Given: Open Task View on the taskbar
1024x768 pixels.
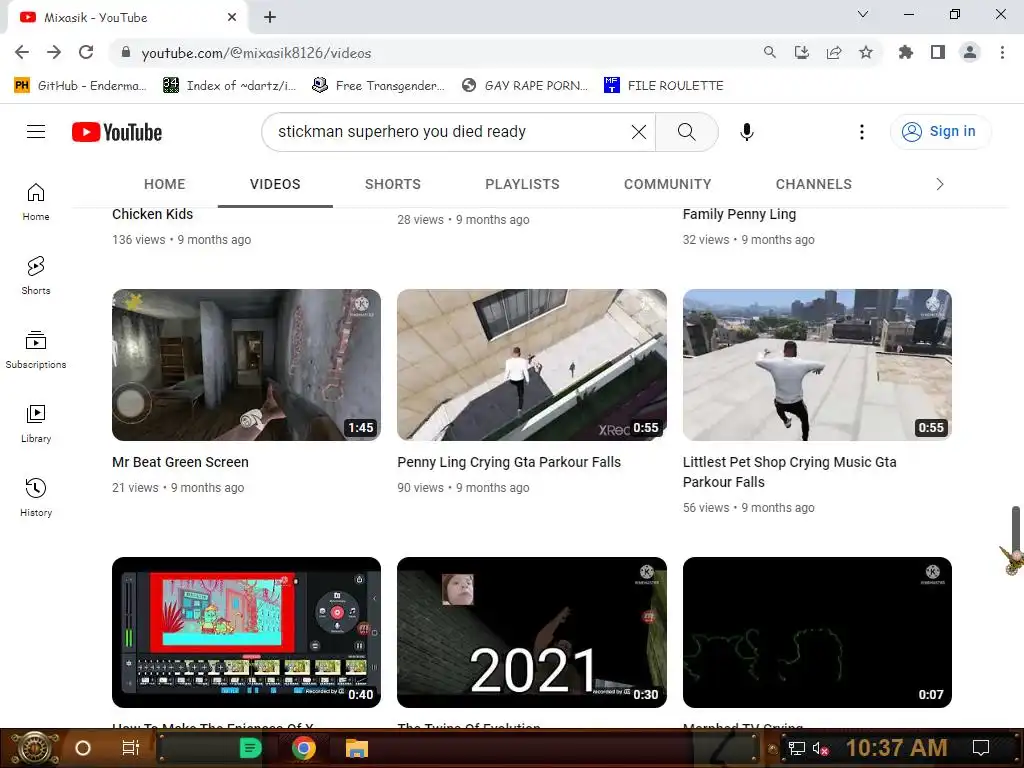Looking at the screenshot, I should [x=131, y=748].
